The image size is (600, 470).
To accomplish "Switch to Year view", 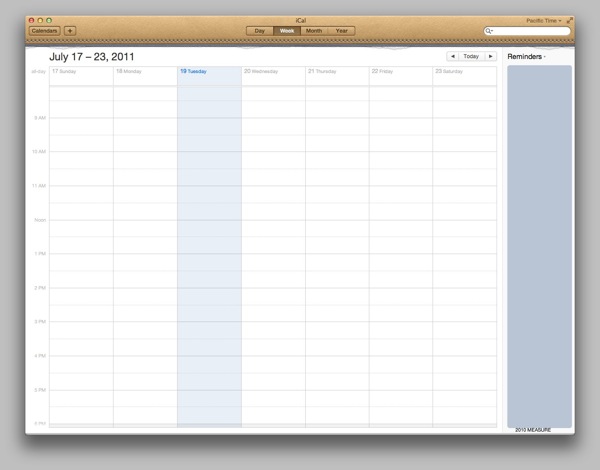I will (x=341, y=31).
